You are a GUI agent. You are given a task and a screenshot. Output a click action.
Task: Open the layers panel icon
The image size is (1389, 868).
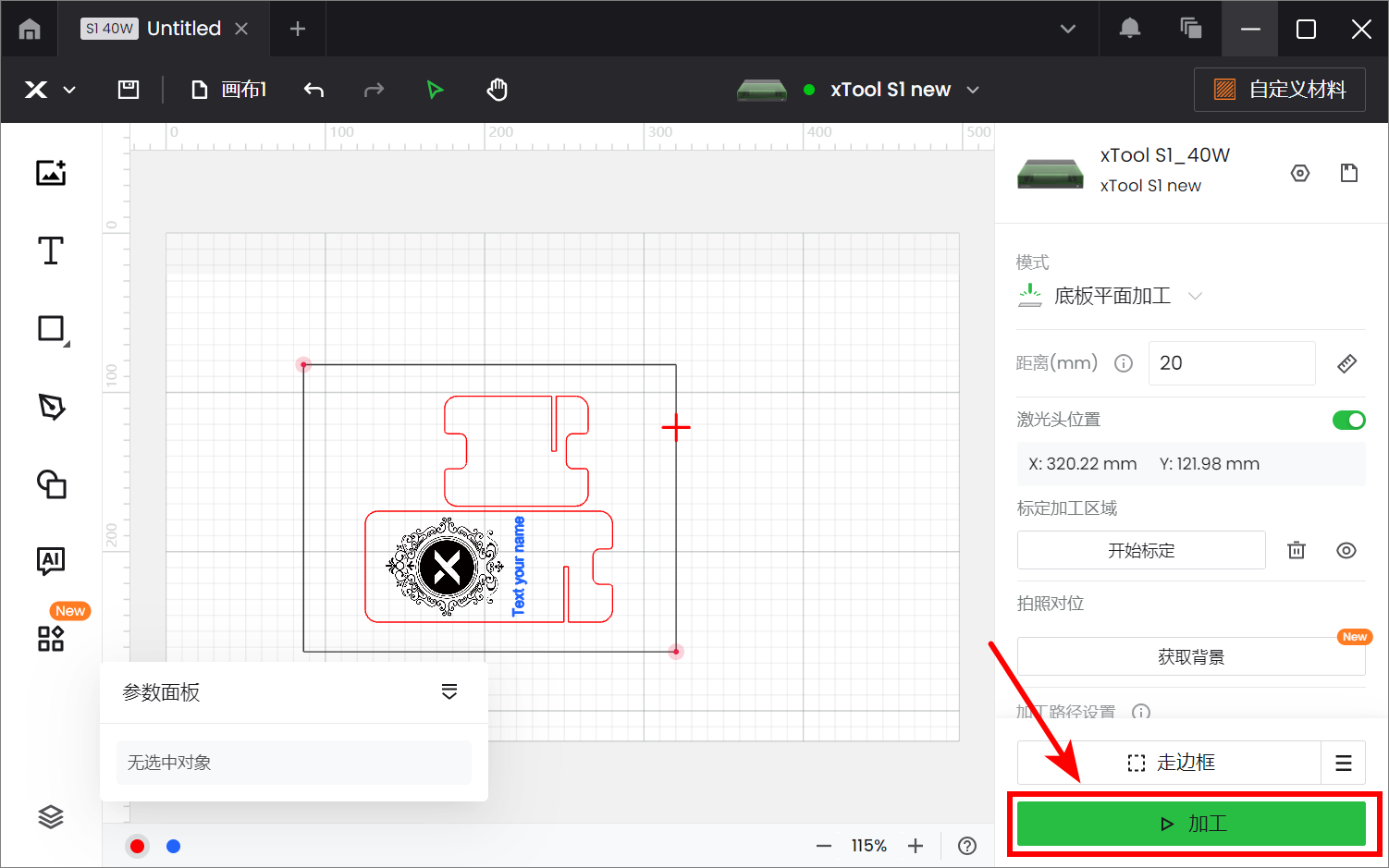51,816
